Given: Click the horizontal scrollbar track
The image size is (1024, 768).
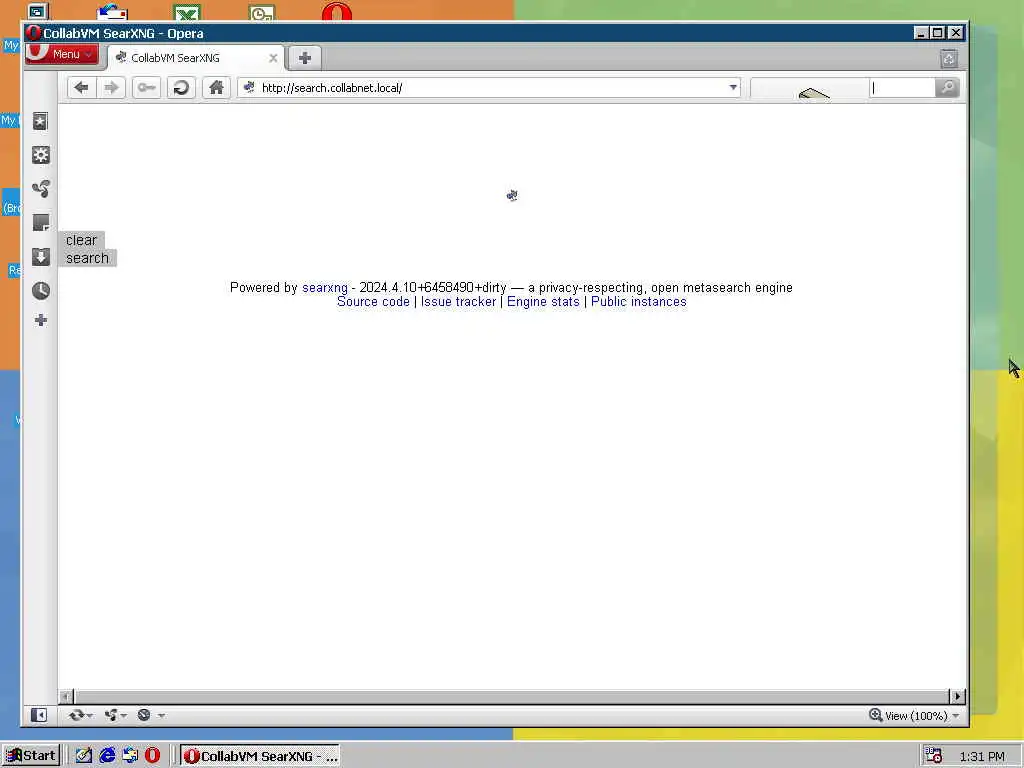Looking at the screenshot, I should tap(511, 696).
